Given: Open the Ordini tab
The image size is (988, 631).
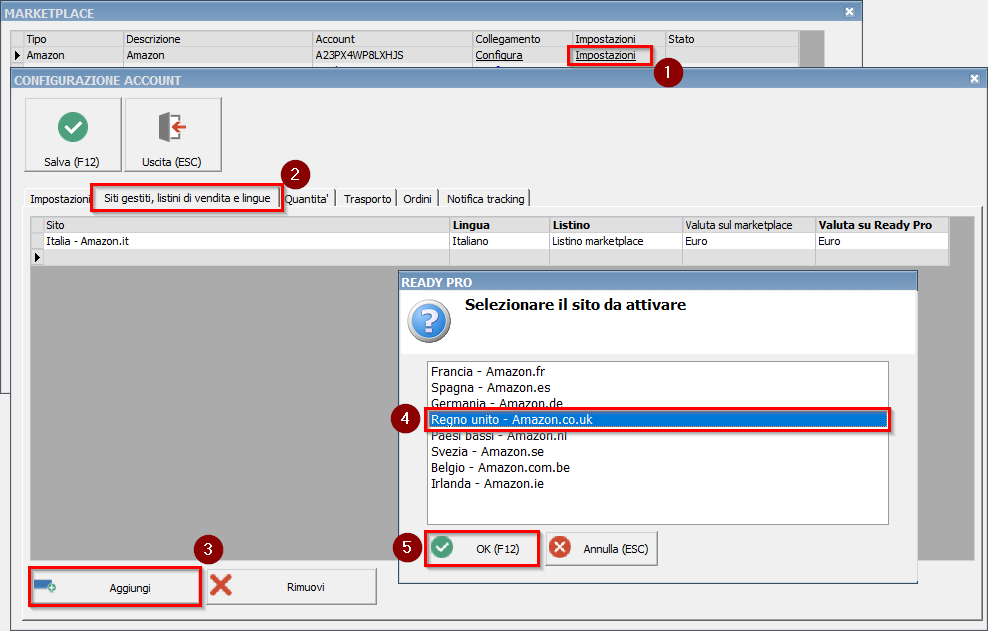Looking at the screenshot, I should 417,199.
